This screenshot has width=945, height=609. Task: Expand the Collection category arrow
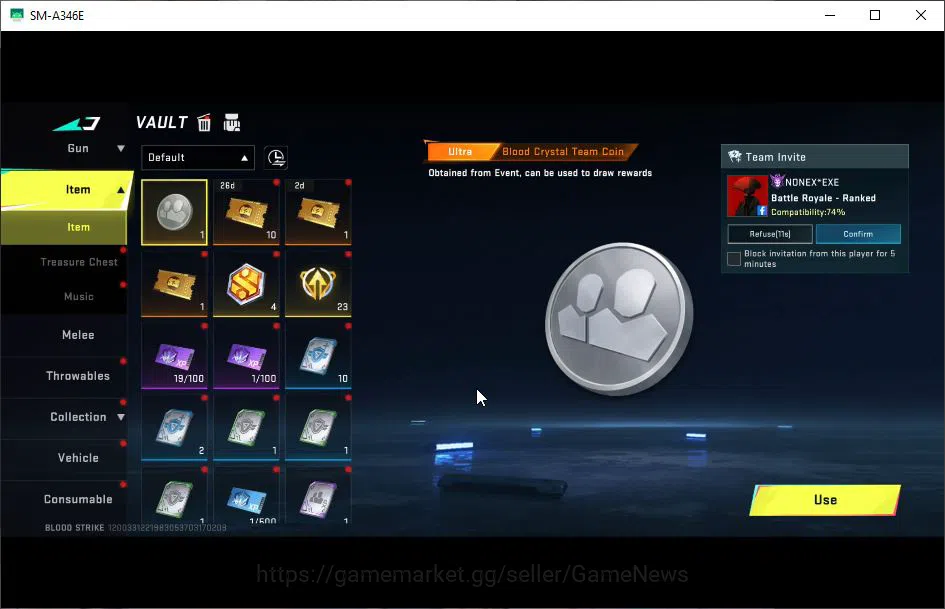click(x=121, y=417)
